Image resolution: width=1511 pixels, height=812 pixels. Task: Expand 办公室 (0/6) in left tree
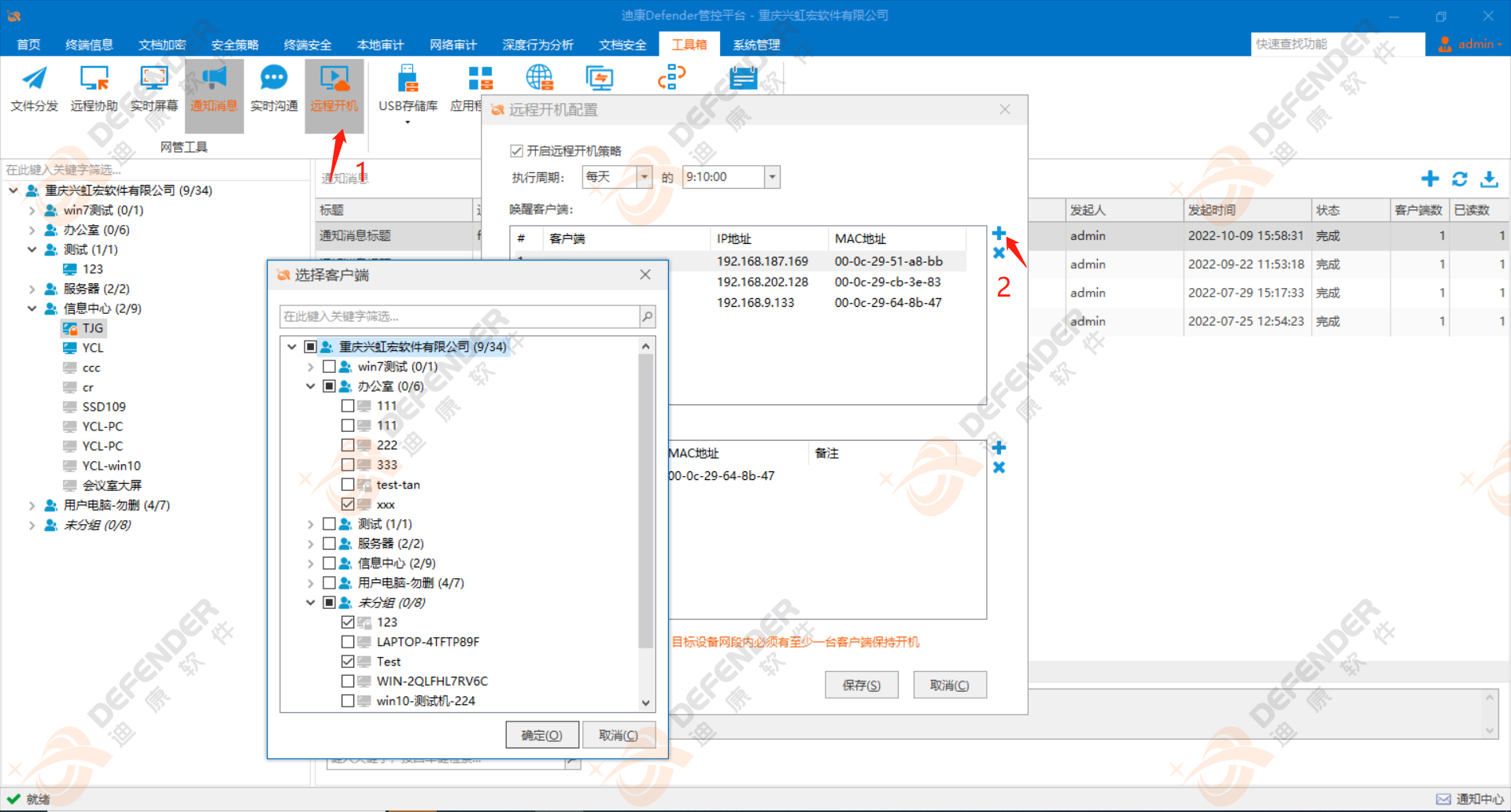(x=31, y=230)
